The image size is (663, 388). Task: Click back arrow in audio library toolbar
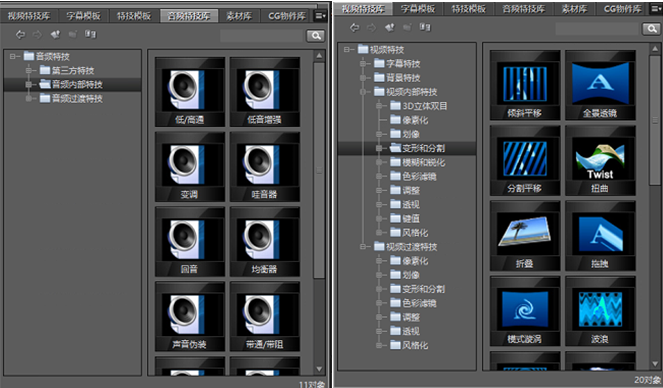tap(20, 35)
